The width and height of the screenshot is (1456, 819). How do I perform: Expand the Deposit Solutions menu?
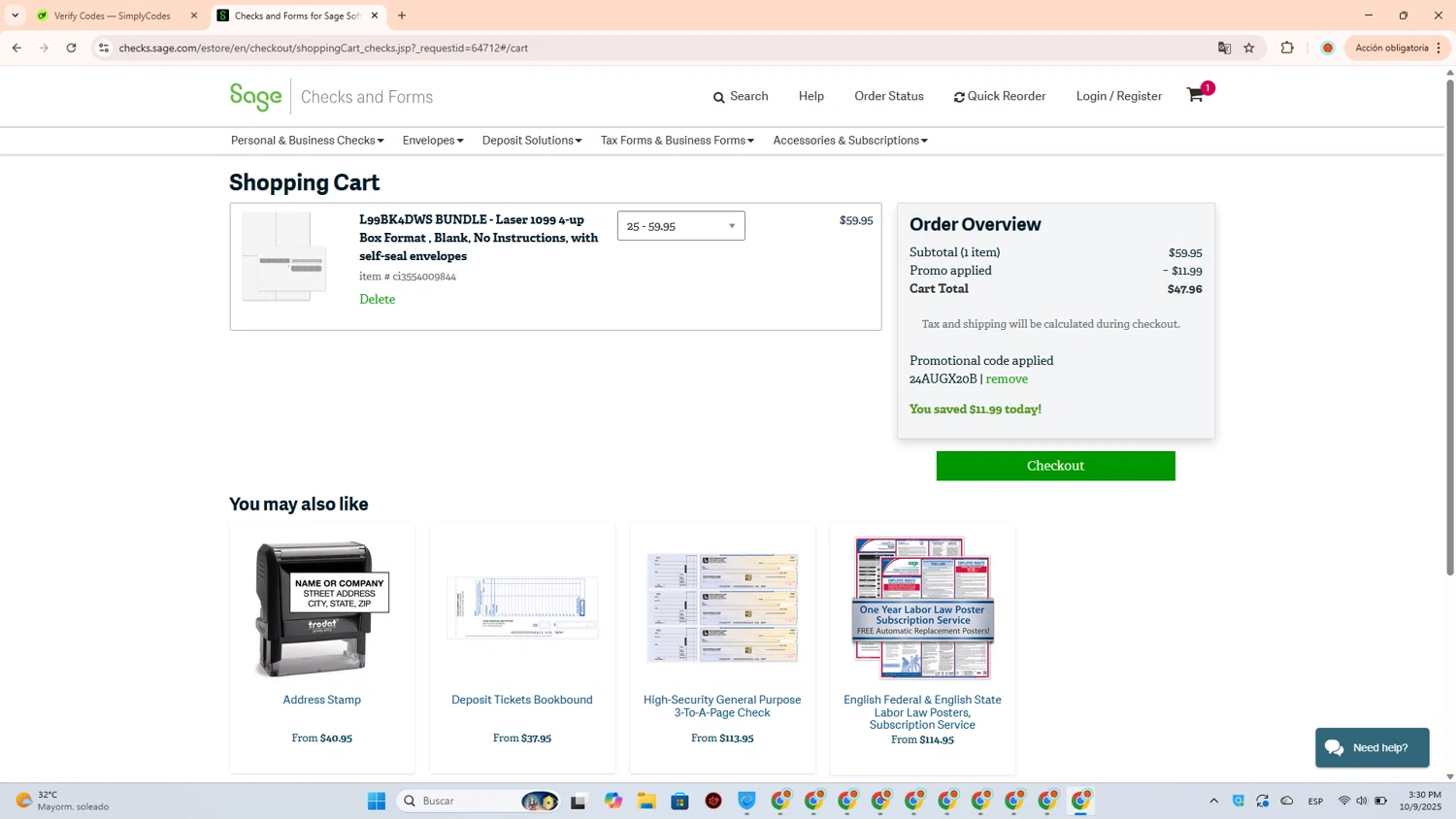coord(532,141)
